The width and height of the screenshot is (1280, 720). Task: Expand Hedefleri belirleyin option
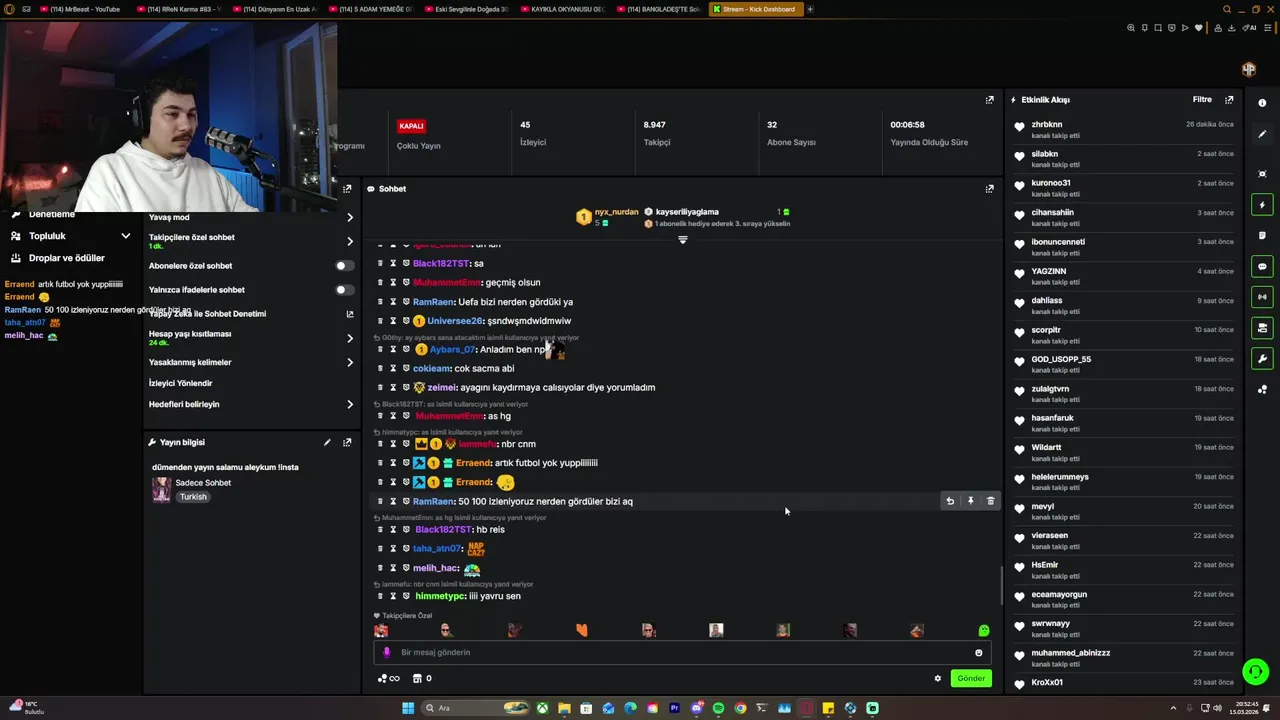coord(350,404)
